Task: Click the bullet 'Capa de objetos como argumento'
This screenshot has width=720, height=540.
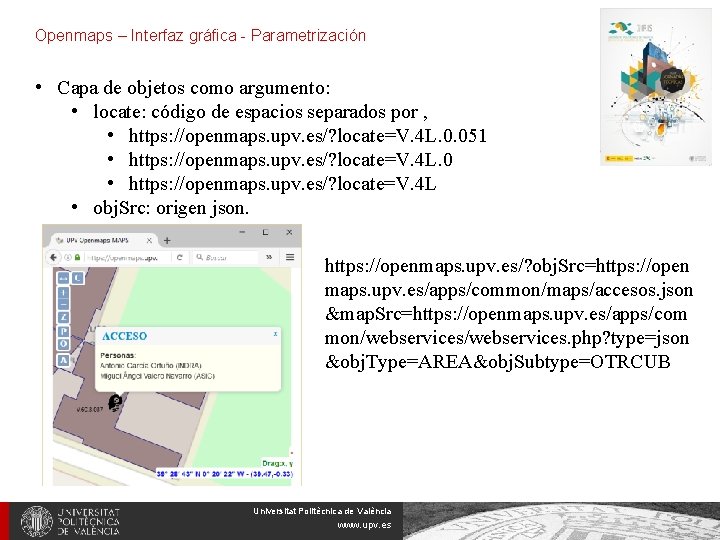Action: [193, 88]
